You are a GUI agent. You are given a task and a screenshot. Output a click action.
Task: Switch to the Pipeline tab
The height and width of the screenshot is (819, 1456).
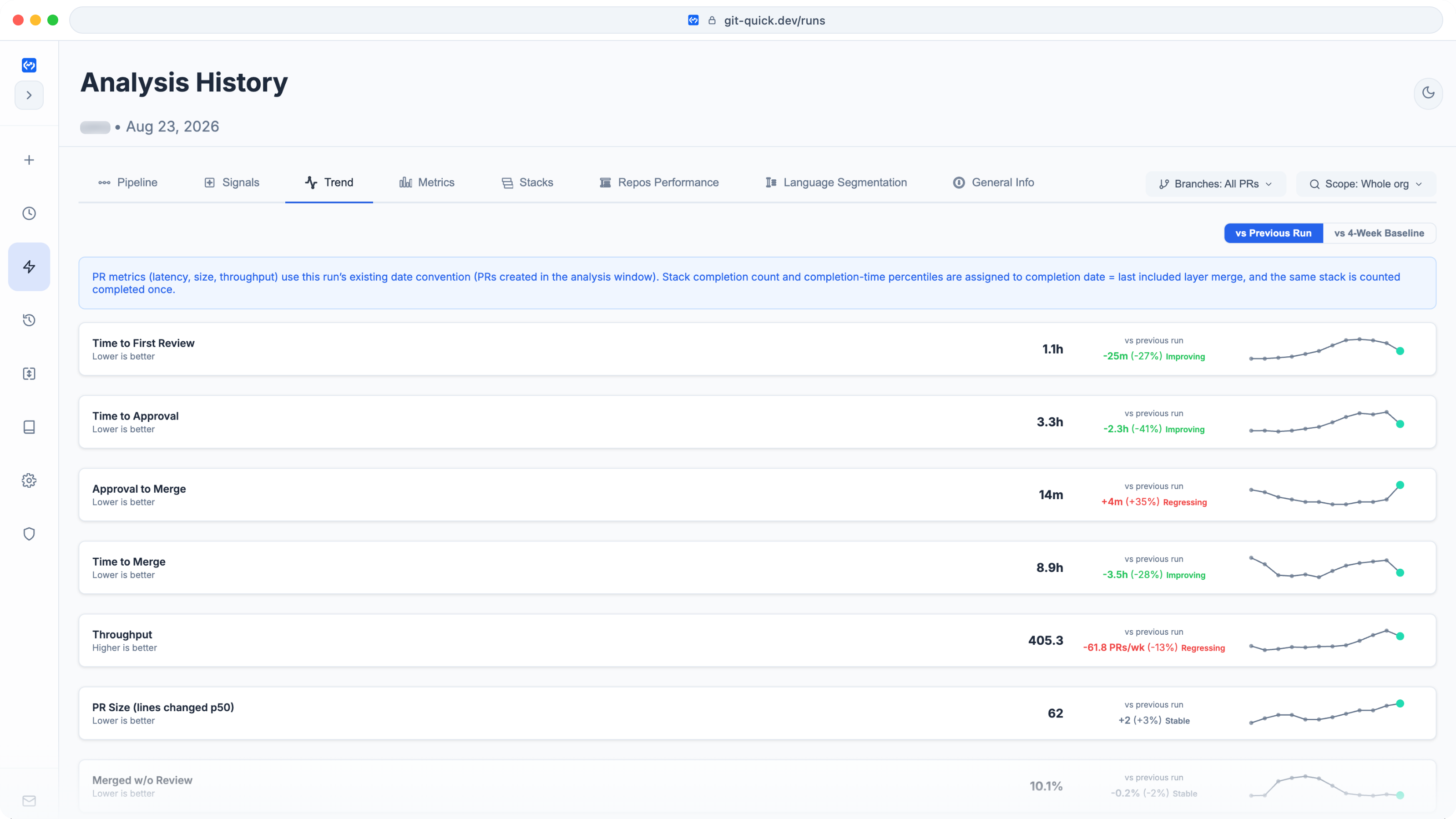(x=128, y=182)
